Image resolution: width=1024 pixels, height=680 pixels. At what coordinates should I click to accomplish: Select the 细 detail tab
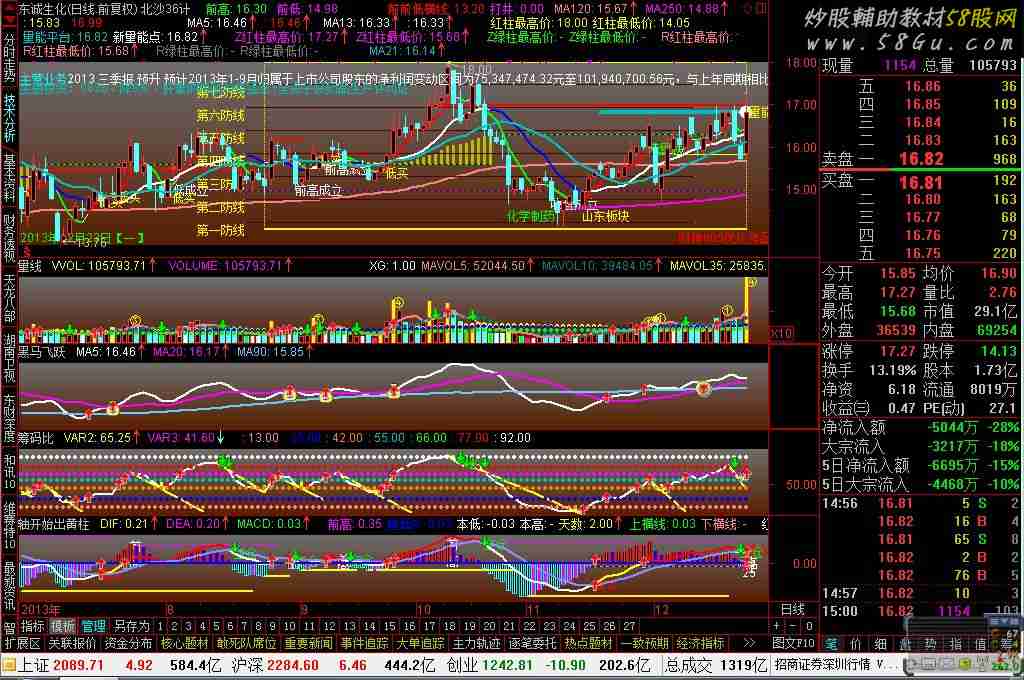pos(880,644)
